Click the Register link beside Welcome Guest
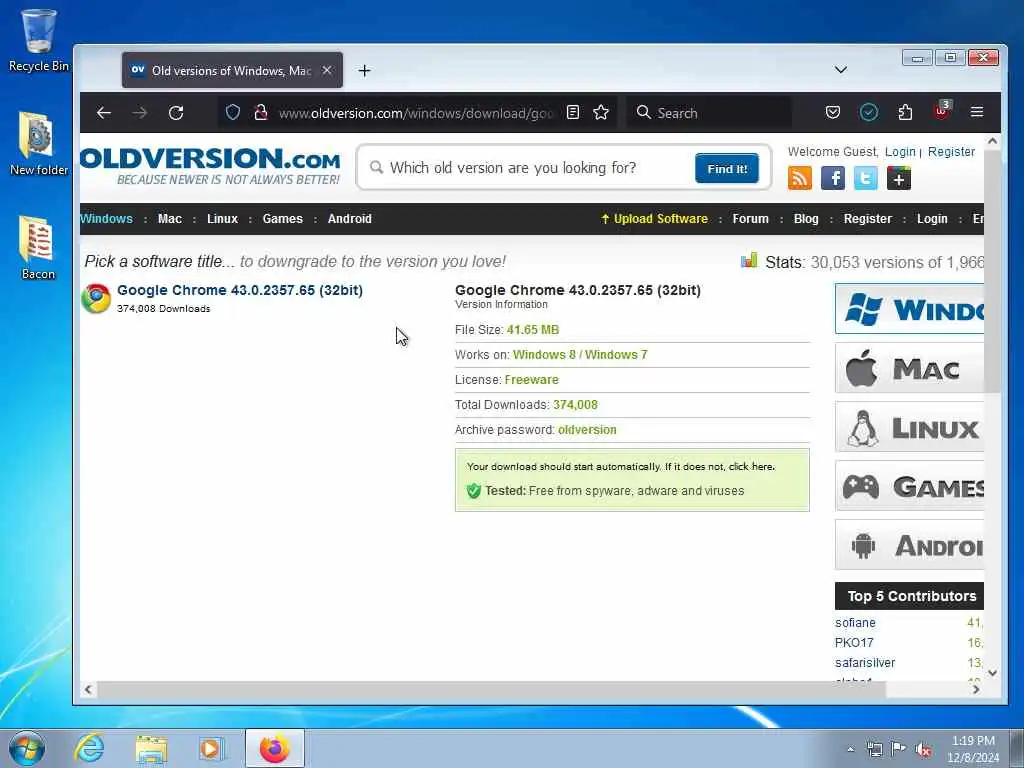This screenshot has height=768, width=1024. [x=952, y=152]
